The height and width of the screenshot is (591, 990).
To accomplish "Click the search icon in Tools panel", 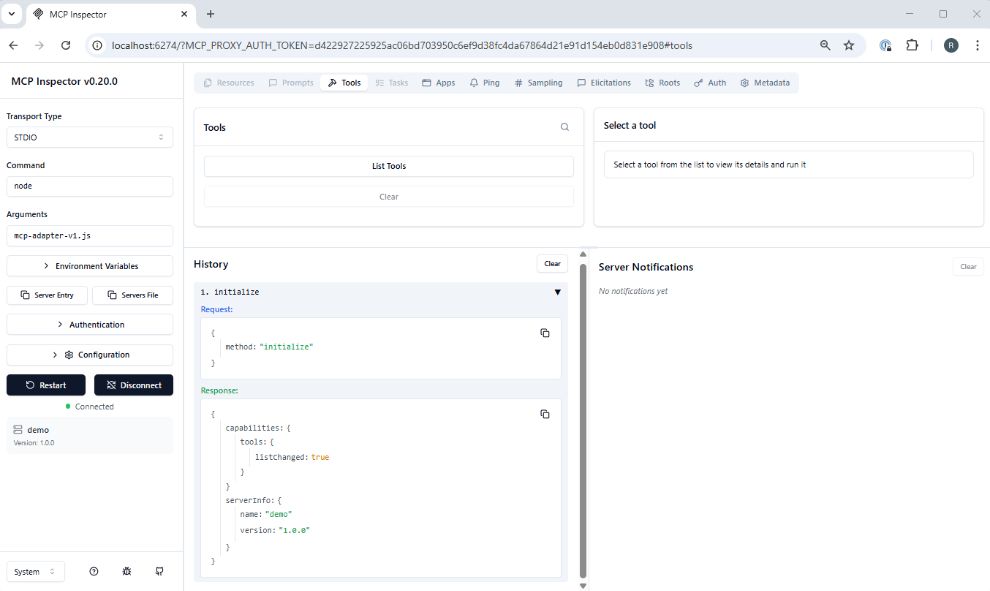I will click(x=564, y=127).
